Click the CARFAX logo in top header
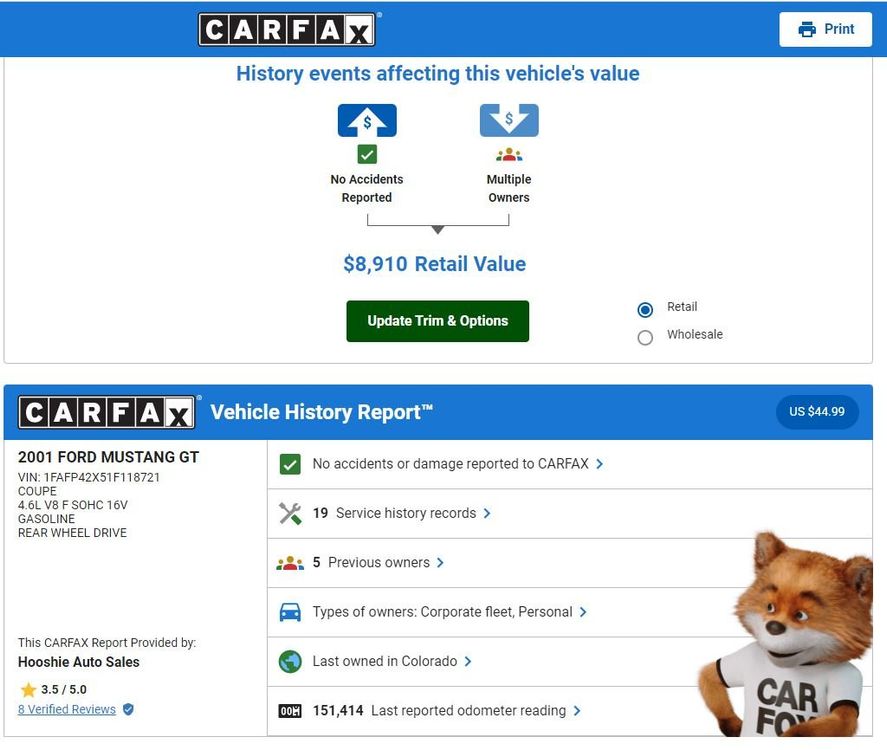 [287, 29]
